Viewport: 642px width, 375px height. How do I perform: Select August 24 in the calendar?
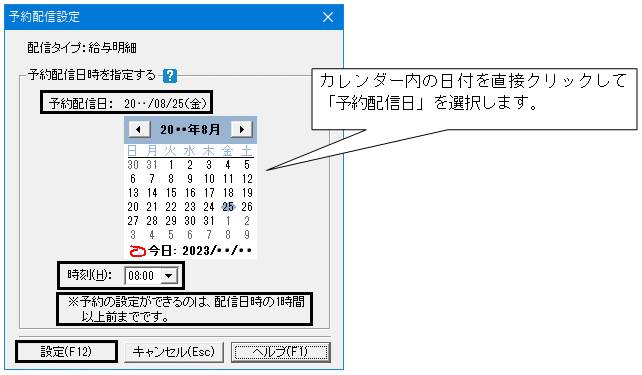tap(209, 207)
